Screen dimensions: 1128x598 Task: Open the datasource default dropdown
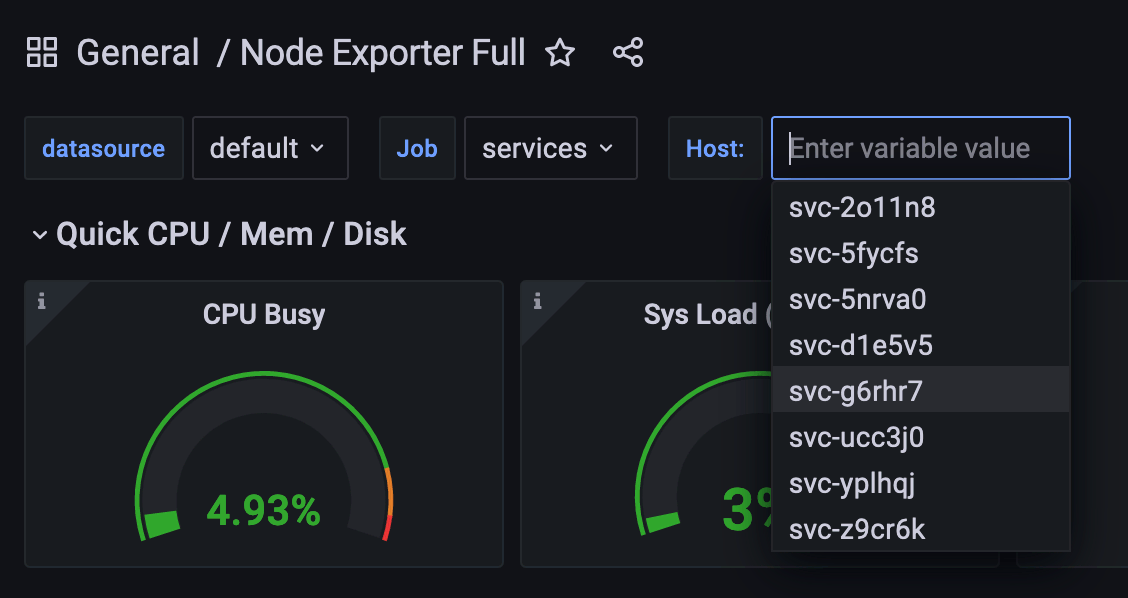pos(269,148)
